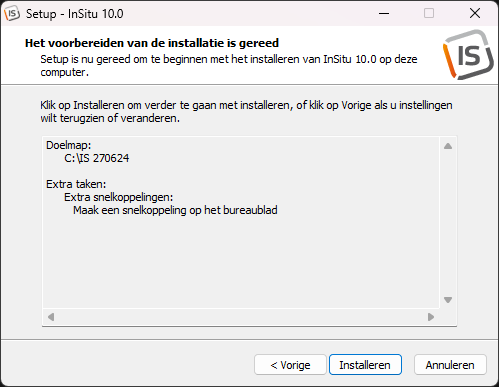Cancel the setup with Annuleren
This screenshot has width=499, height=387.
(450, 365)
